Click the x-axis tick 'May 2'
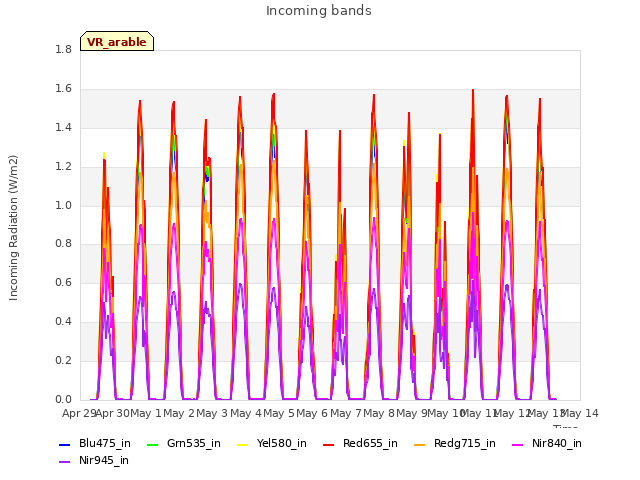Image resolution: width=640 pixels, height=480 pixels. coord(179,413)
